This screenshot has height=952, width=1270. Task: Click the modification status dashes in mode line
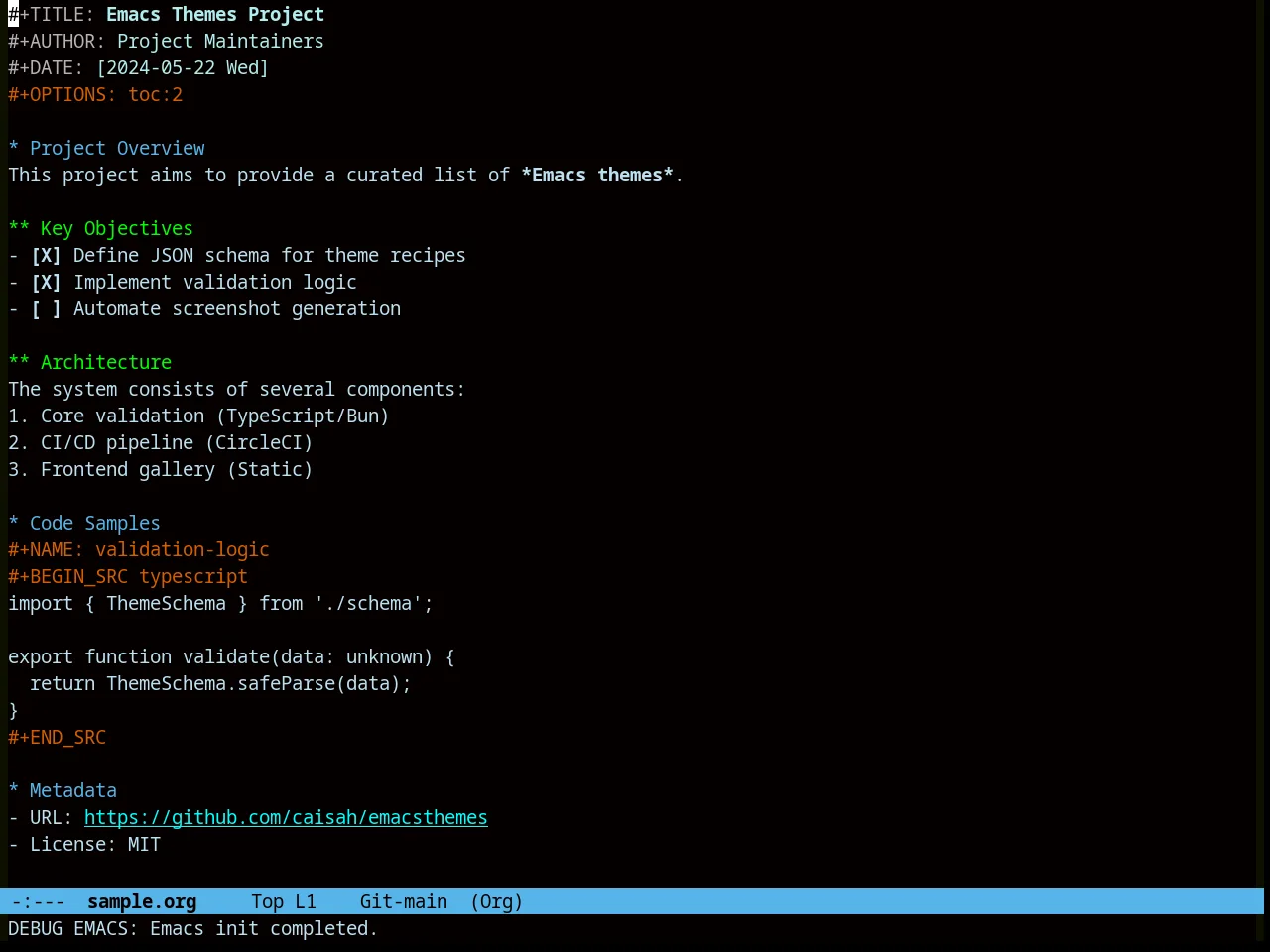(39, 902)
